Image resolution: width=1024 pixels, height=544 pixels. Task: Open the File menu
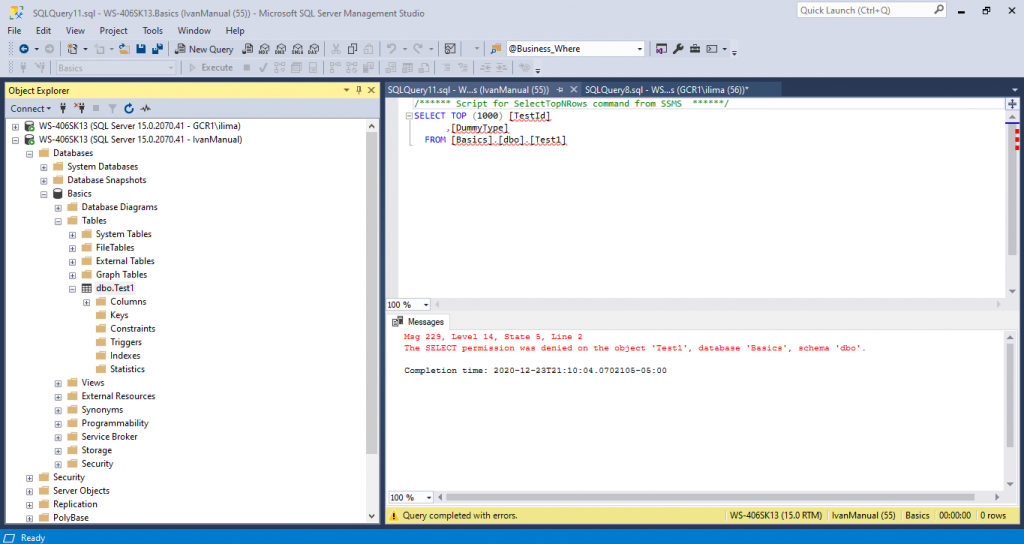(x=14, y=31)
